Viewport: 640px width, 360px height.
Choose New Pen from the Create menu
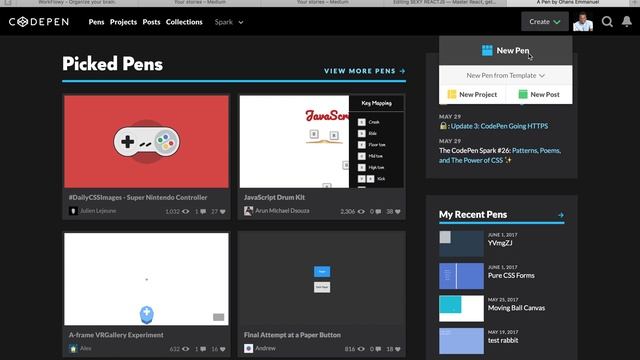505,51
